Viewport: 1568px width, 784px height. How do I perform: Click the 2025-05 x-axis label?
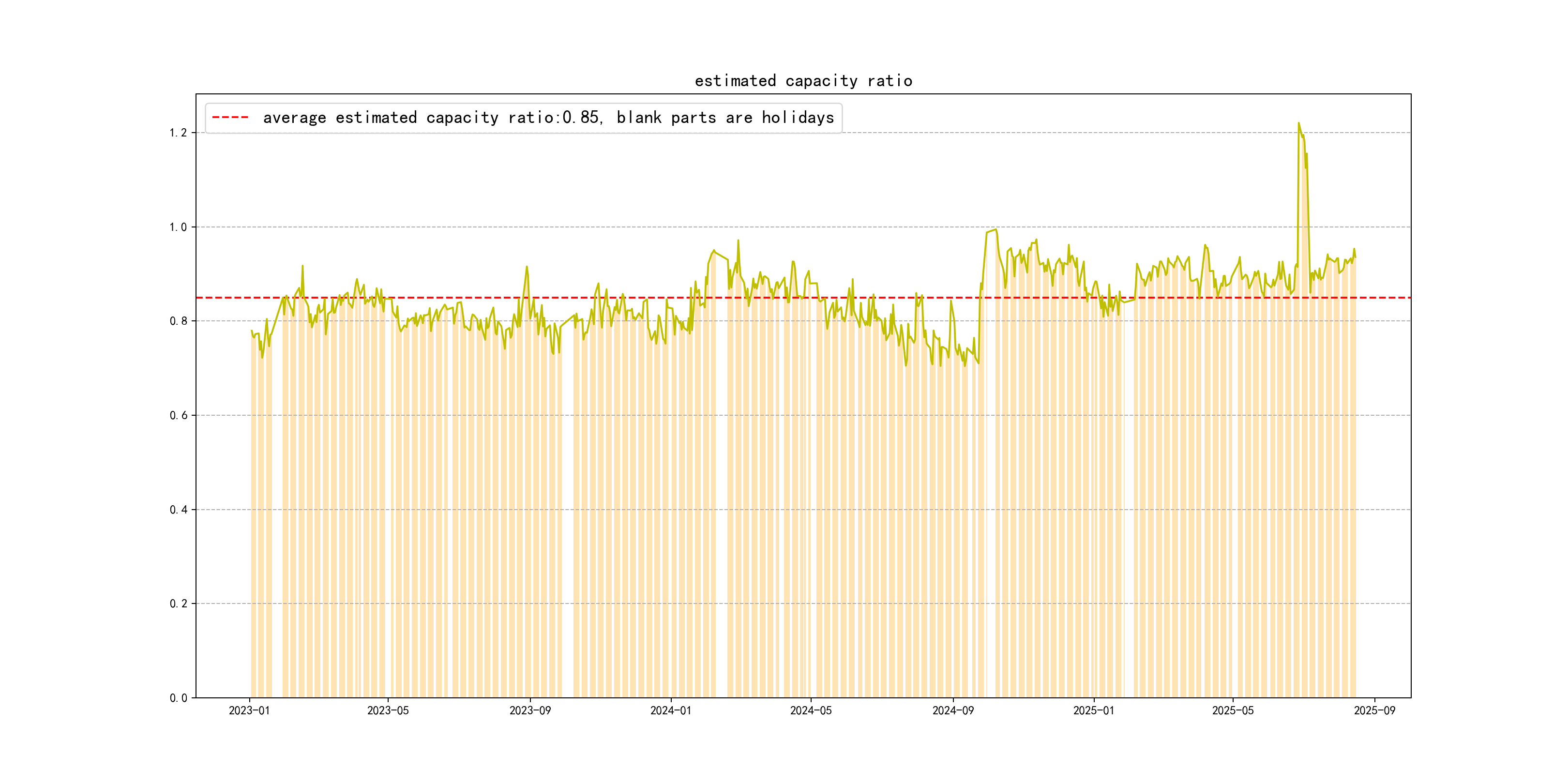[1233, 710]
